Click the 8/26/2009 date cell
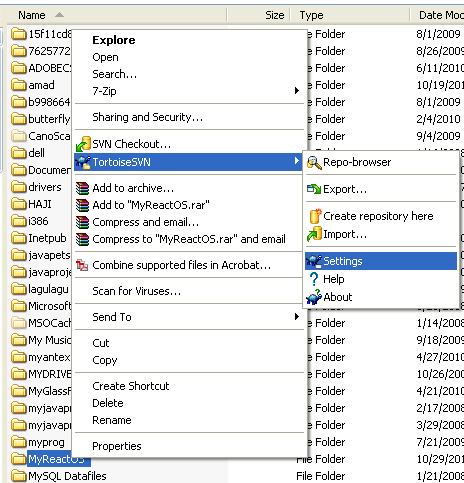Screen dimensions: 464x483 [440, 51]
